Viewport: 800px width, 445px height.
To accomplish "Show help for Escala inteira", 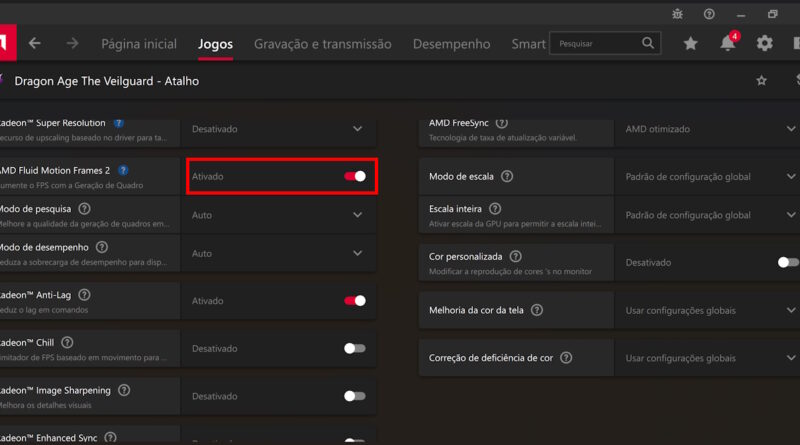I will pos(495,209).
